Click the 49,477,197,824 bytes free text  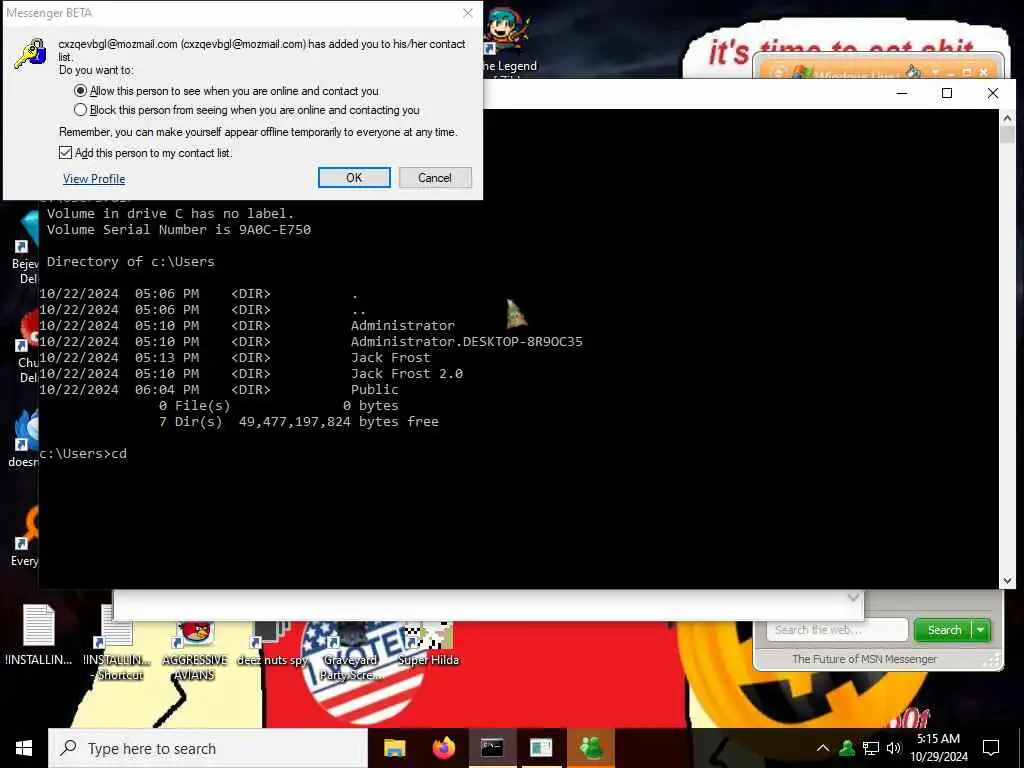(x=338, y=422)
